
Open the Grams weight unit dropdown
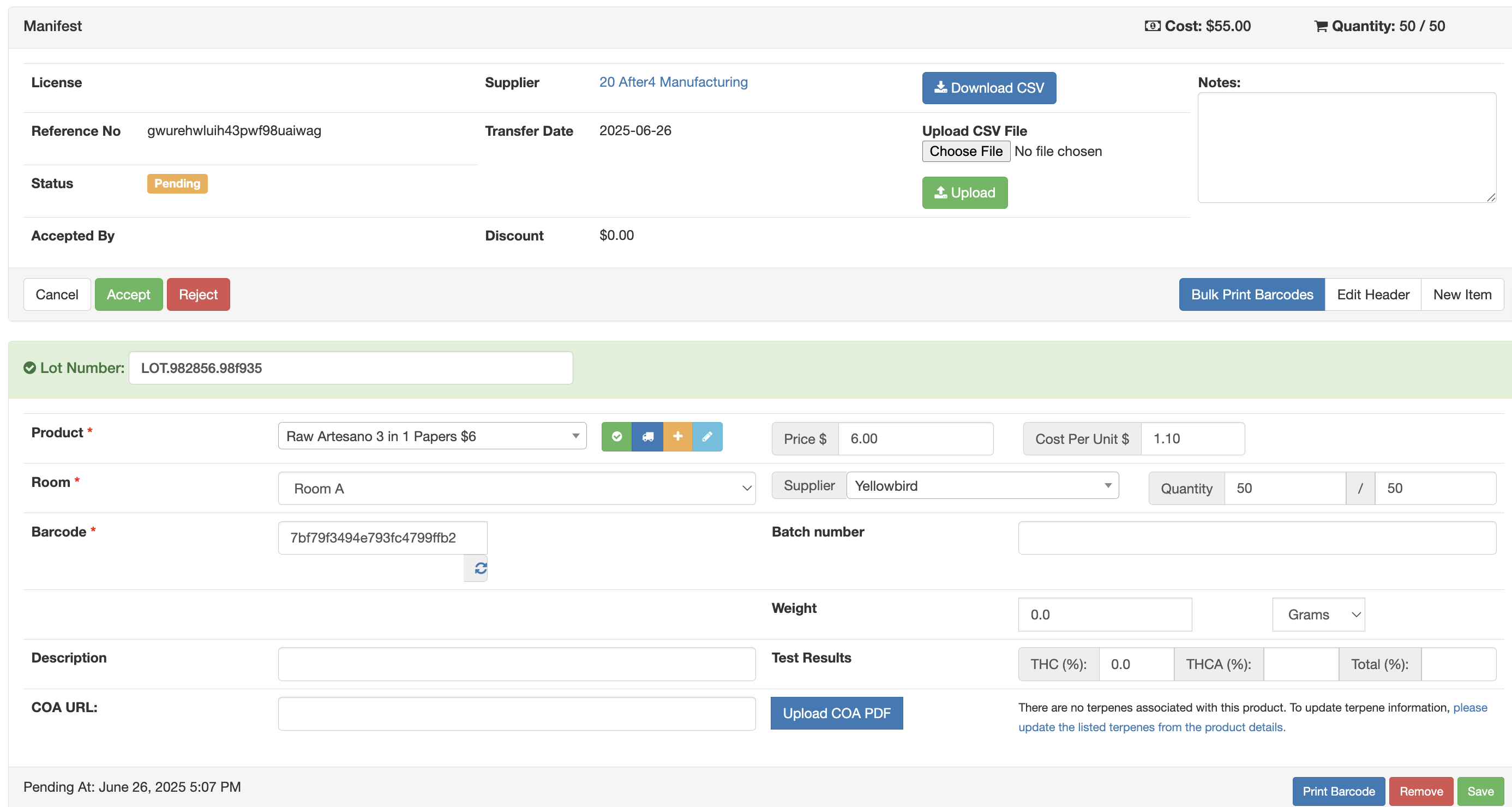click(x=1318, y=615)
